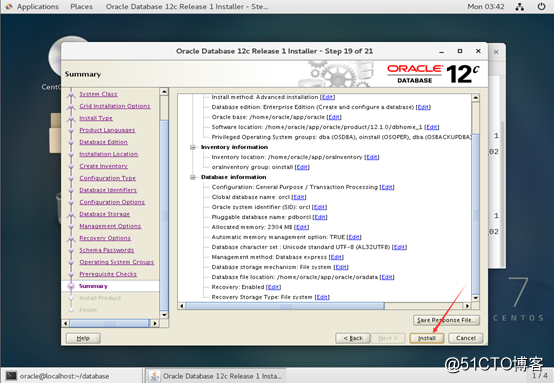Click scroll-left arrow under steps sidebar
This screenshot has width=554, height=383.
coord(66,323)
